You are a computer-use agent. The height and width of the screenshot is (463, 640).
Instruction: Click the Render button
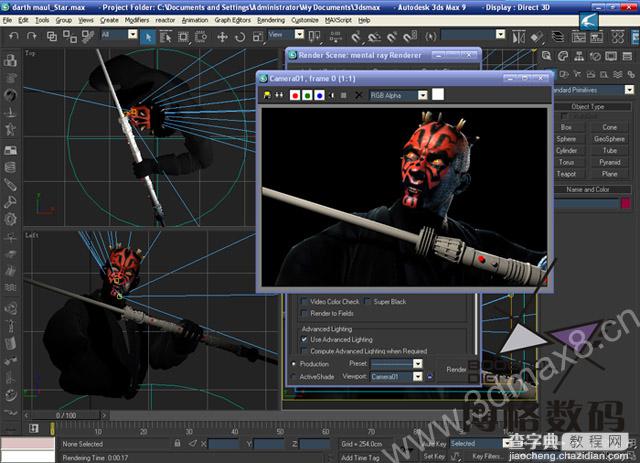[x=456, y=370]
